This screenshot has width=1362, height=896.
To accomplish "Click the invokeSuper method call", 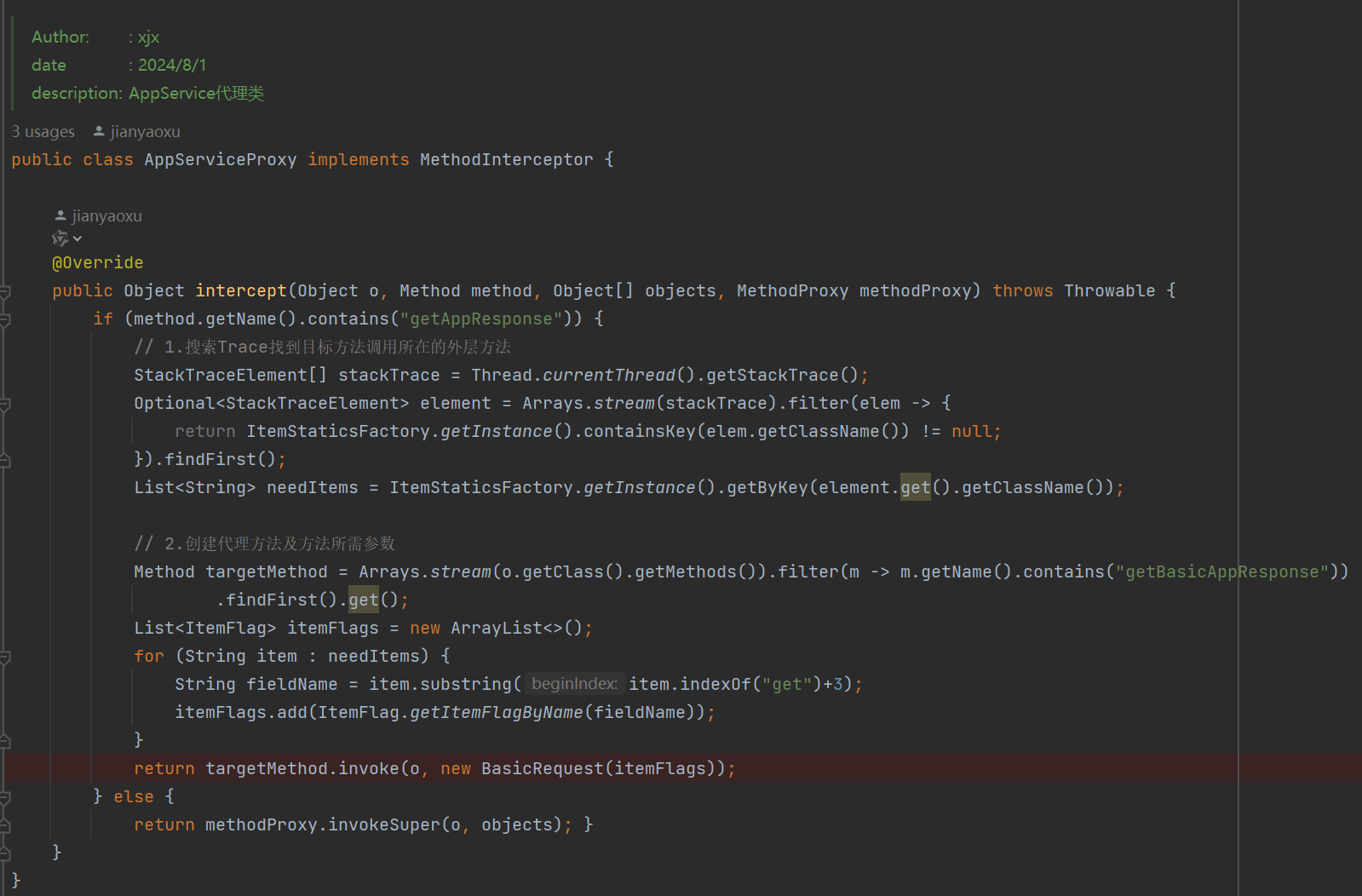I will pyautogui.click(x=384, y=824).
